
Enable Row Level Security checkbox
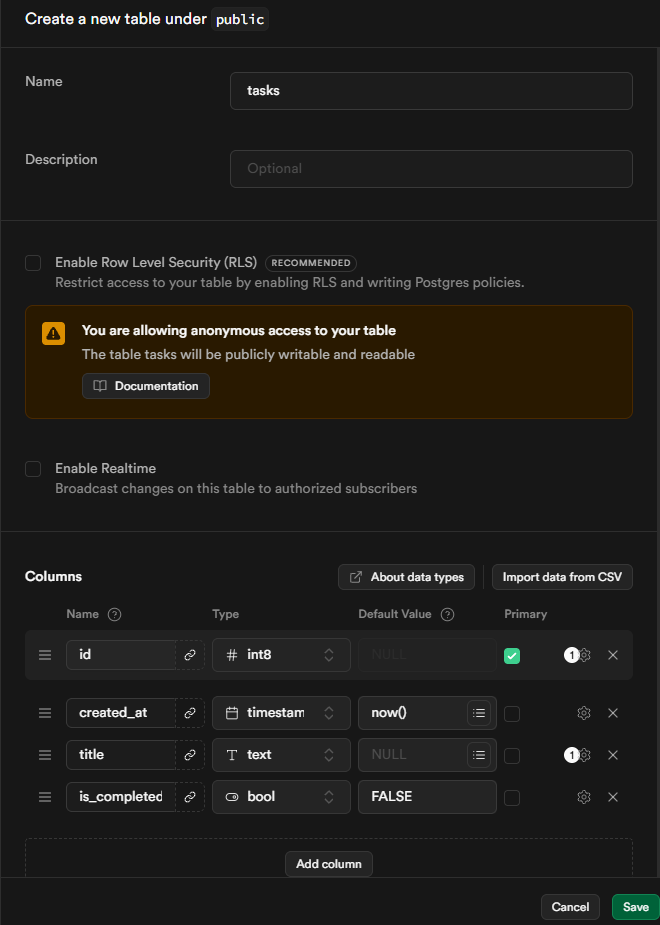[x=33, y=263]
